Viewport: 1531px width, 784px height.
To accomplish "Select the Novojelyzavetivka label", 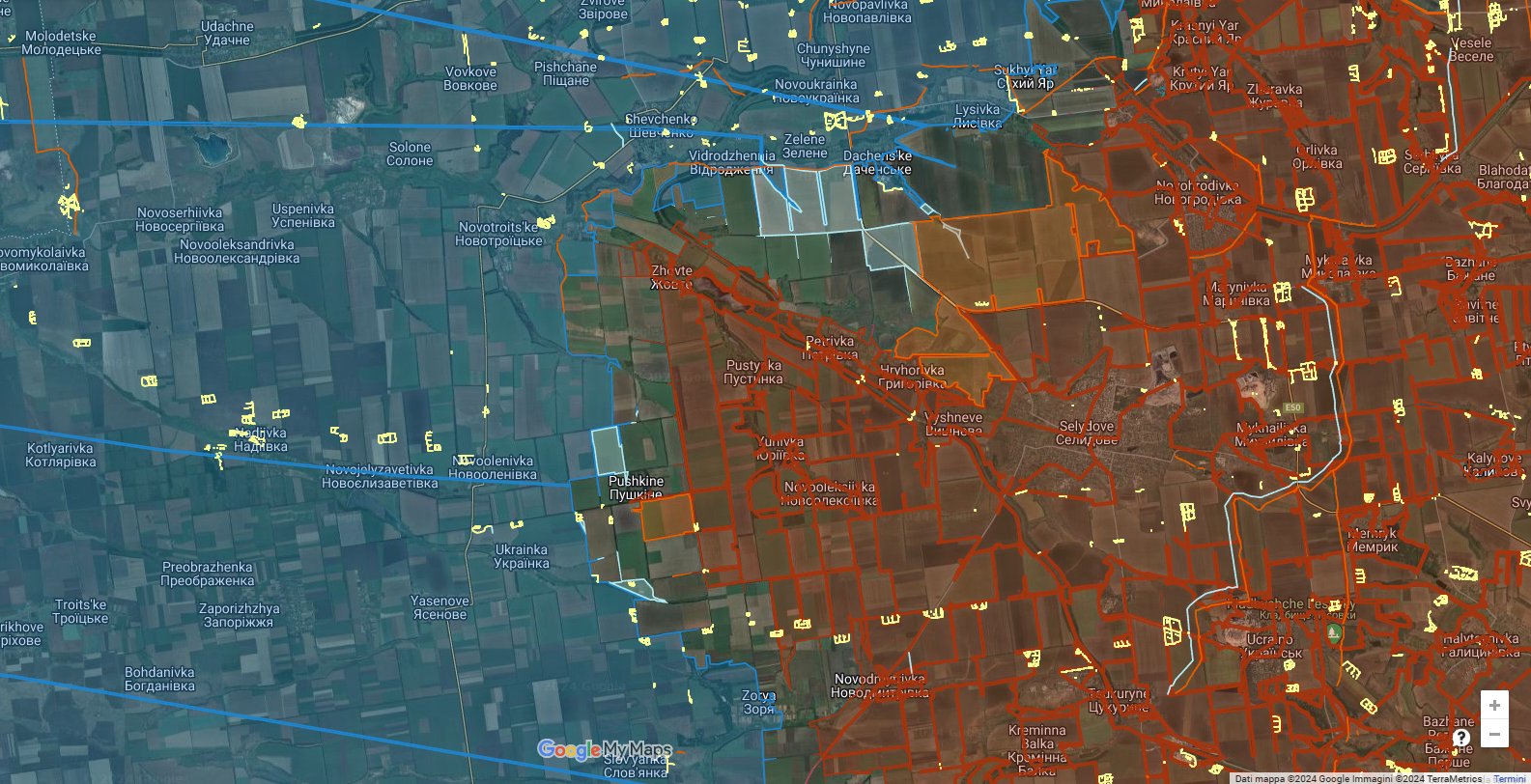I will click(380, 476).
